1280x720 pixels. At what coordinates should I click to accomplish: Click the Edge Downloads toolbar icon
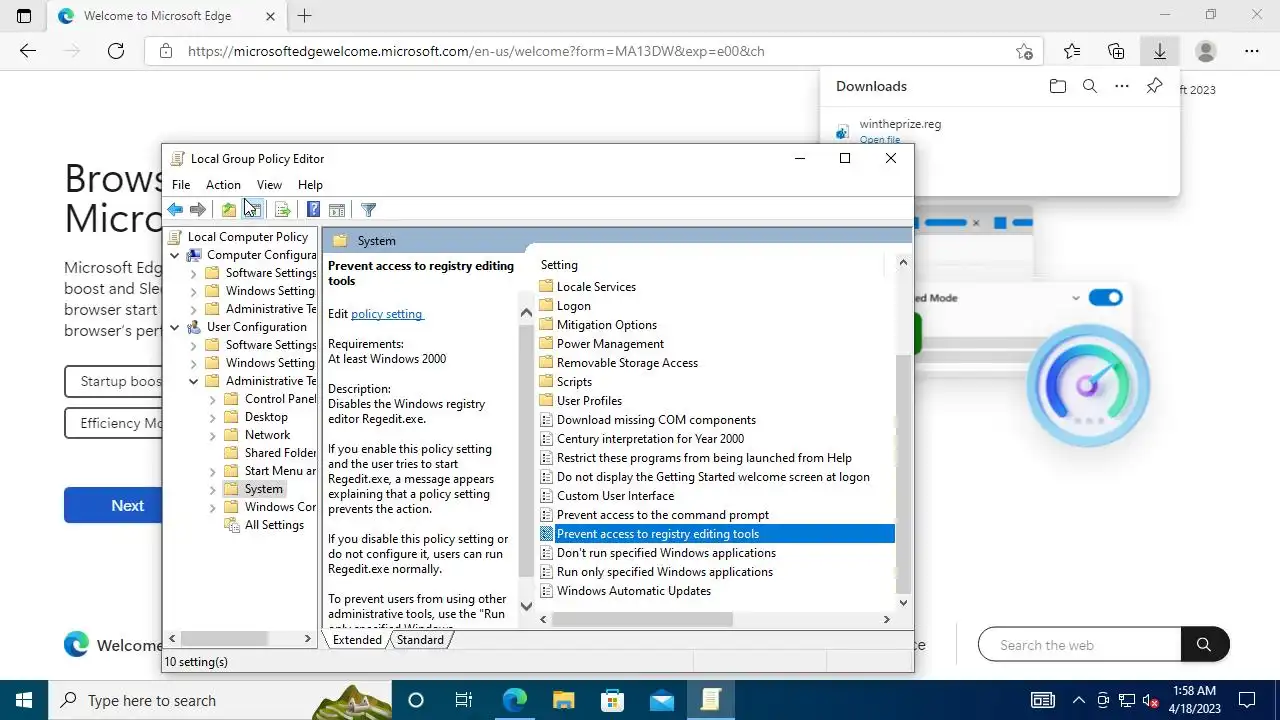pos(1160,51)
